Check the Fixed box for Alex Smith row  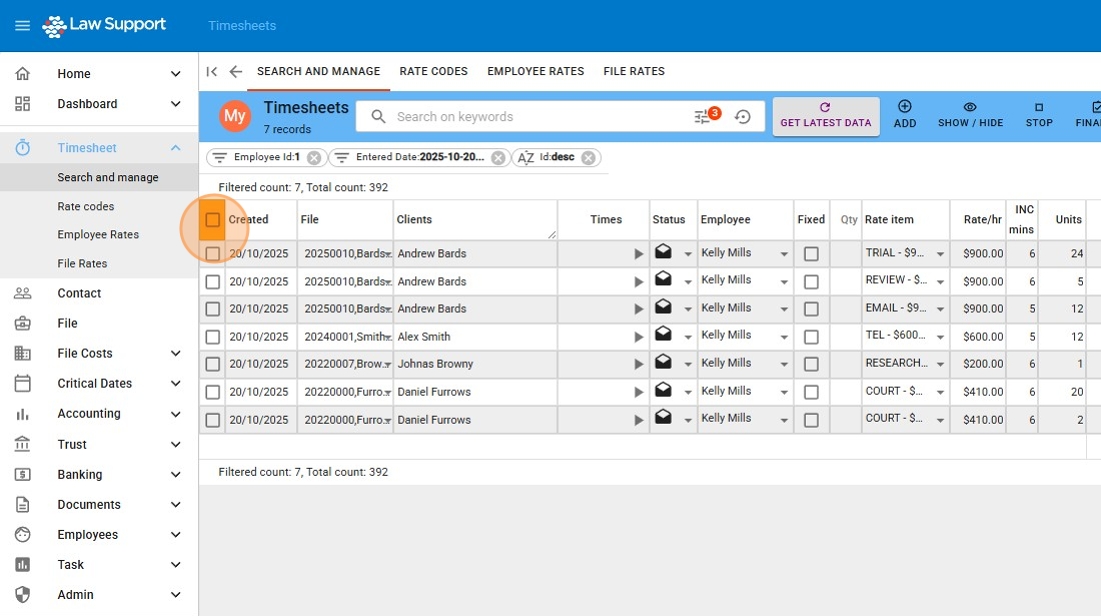coord(811,337)
